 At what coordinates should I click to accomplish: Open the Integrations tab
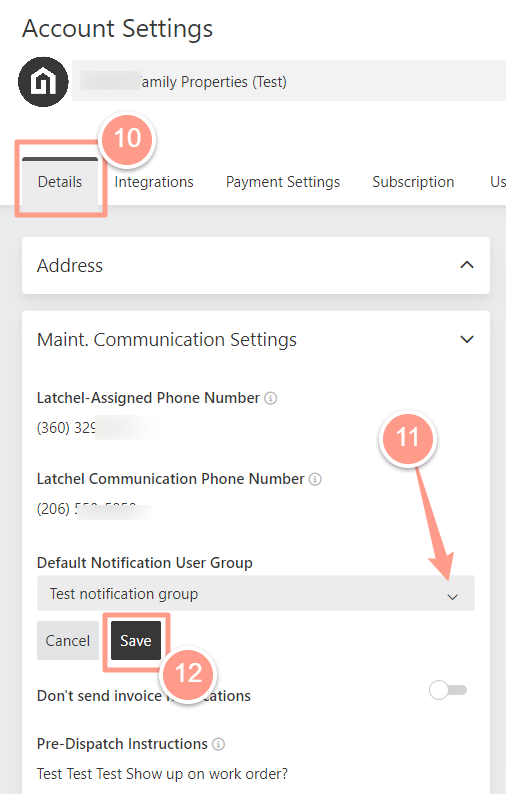point(154,182)
